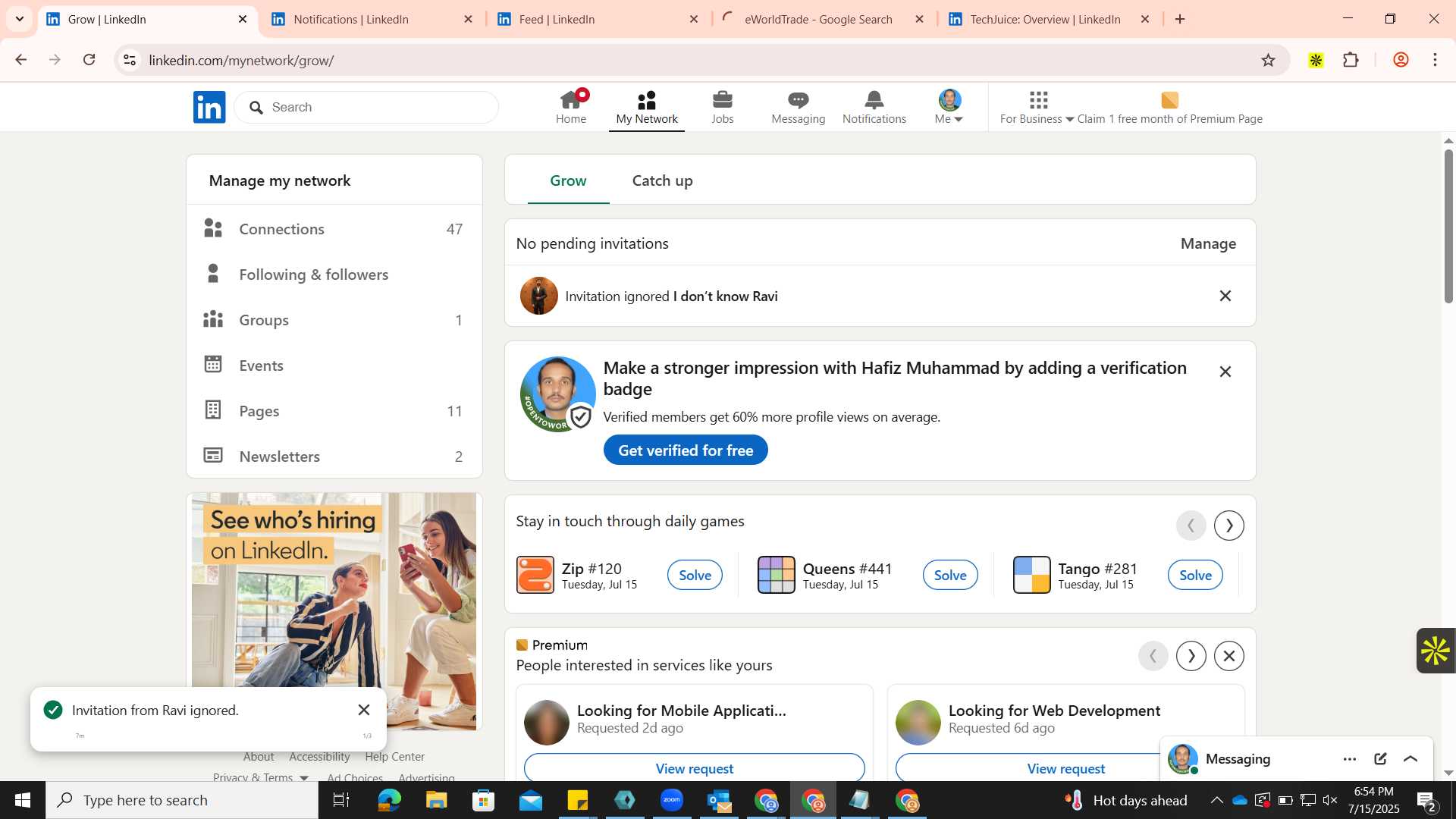
Task: Switch to TechJuice Overview browser tab
Action: (x=1050, y=20)
